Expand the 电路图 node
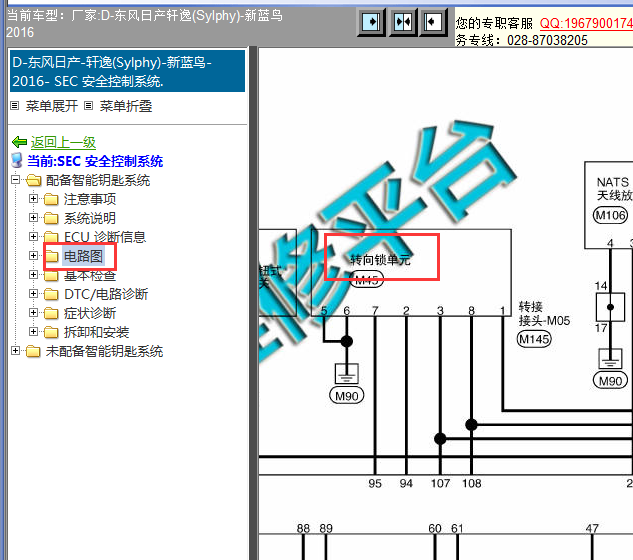 [33, 256]
